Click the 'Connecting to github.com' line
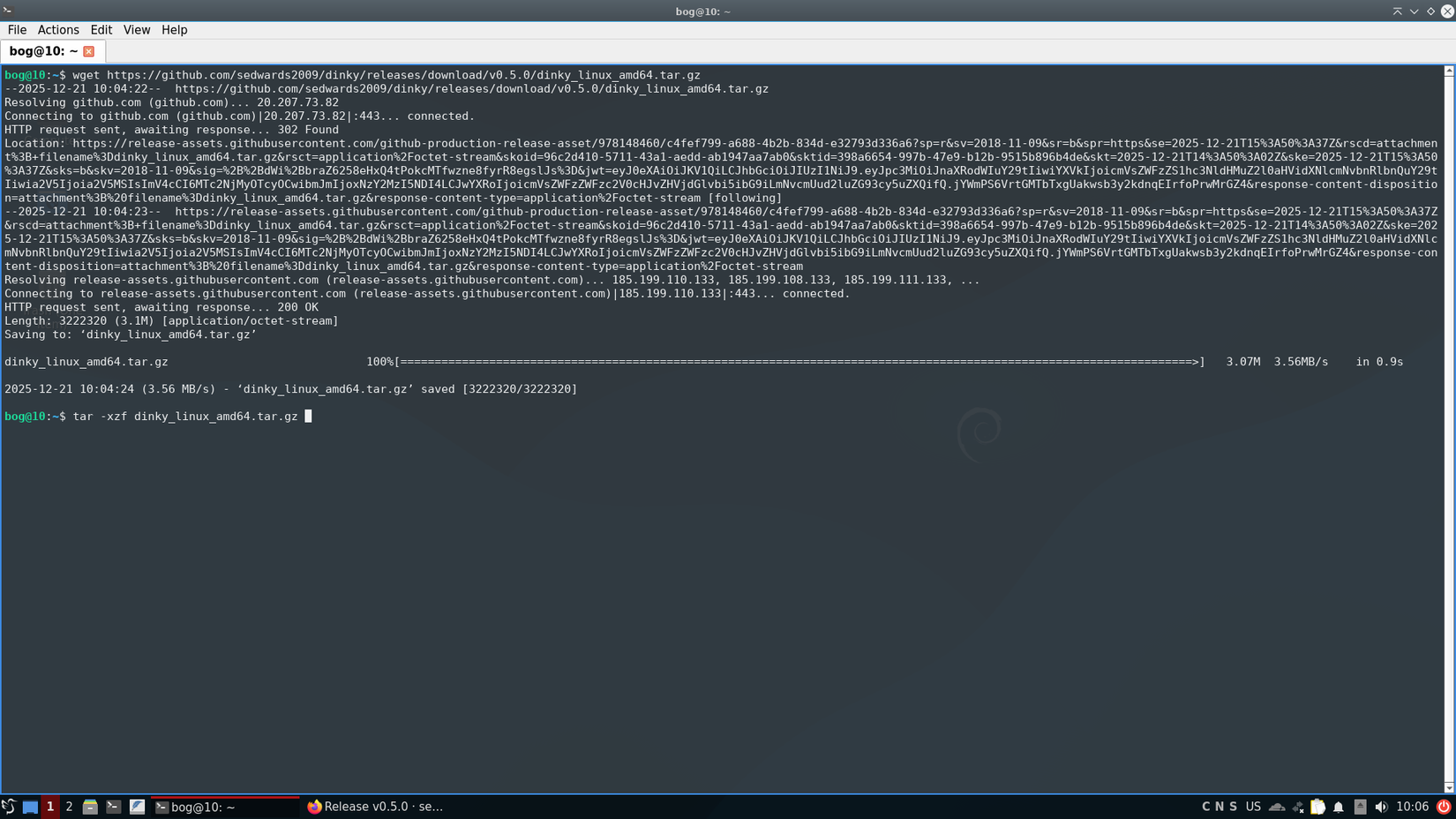 (239, 116)
